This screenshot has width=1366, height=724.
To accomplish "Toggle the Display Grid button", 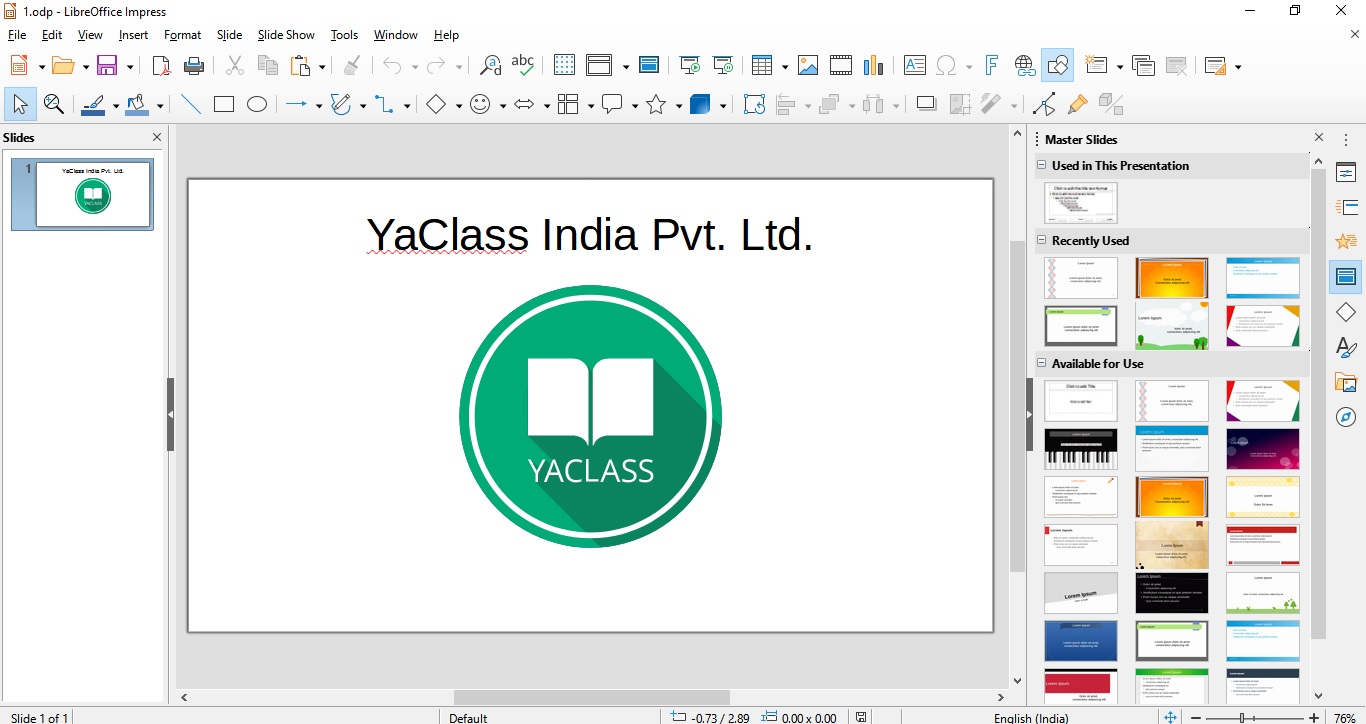I will pyautogui.click(x=564, y=66).
